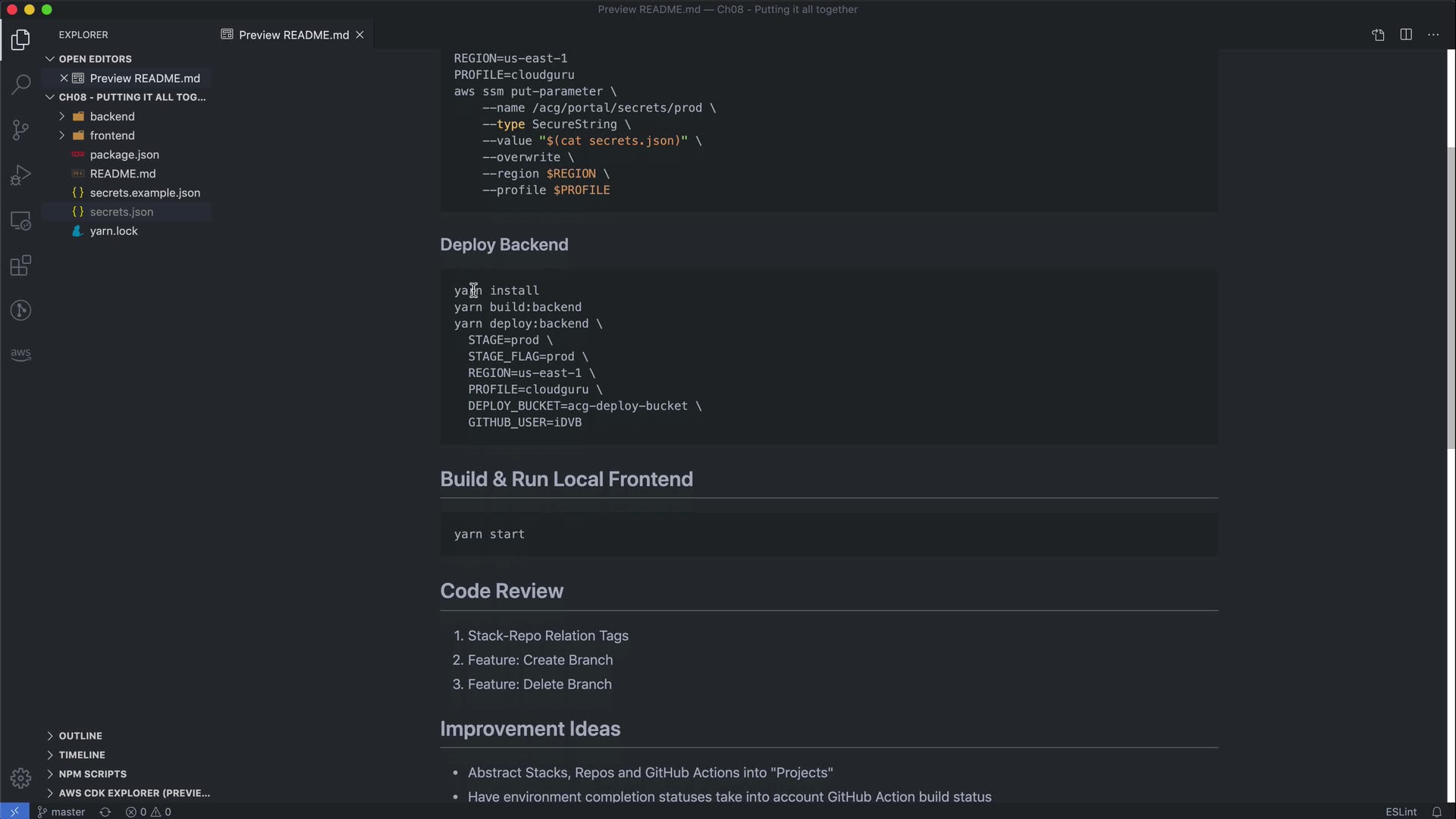Open the Search view in activity bar
The height and width of the screenshot is (819, 1456).
(x=20, y=84)
